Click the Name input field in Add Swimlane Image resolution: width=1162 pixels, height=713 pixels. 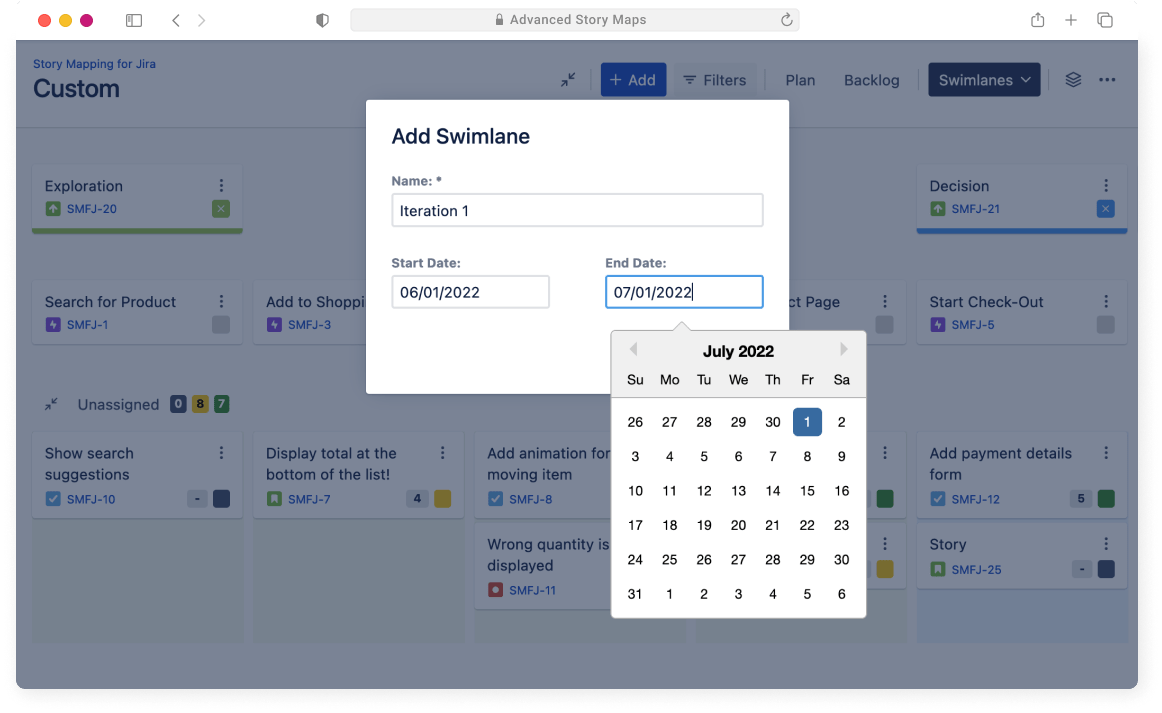tap(577, 210)
